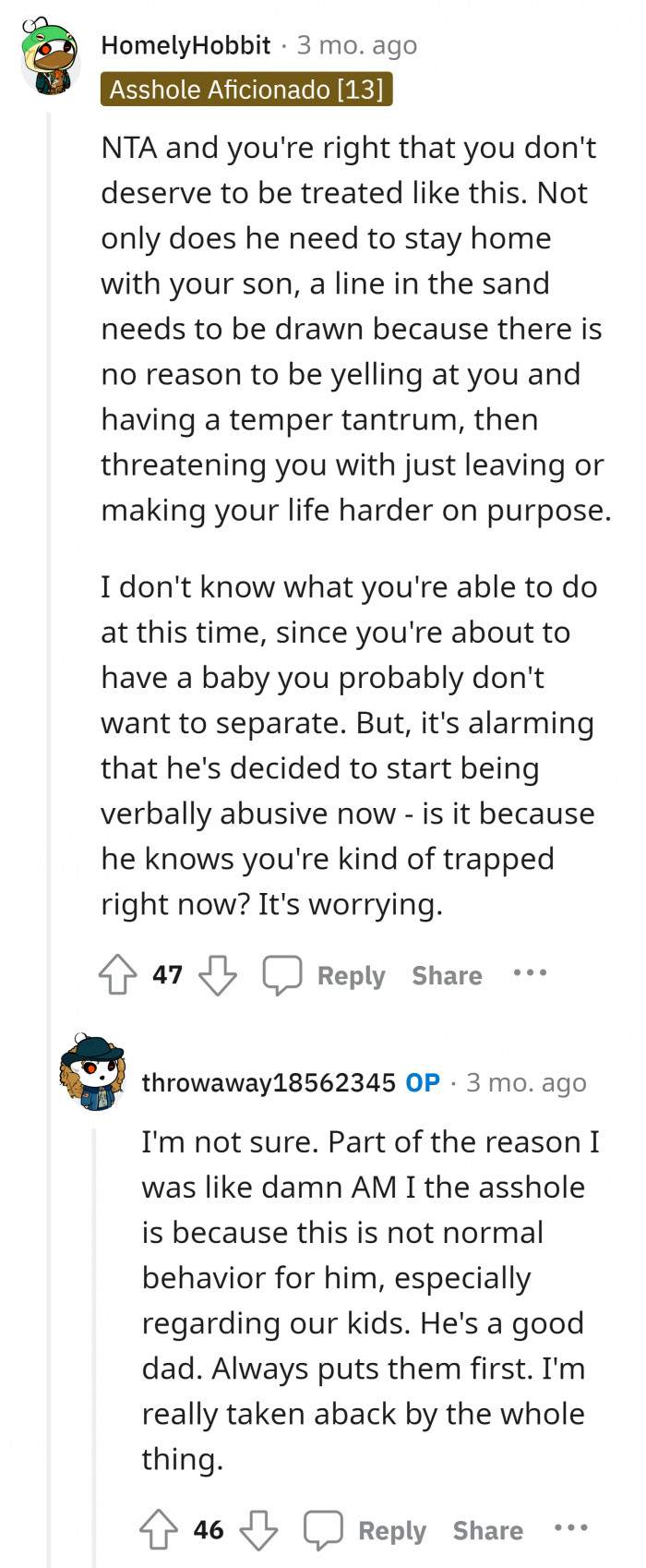646x1568 pixels.
Task: Click the 3 mo. ago timestamp on first comment
Action: 354,43
